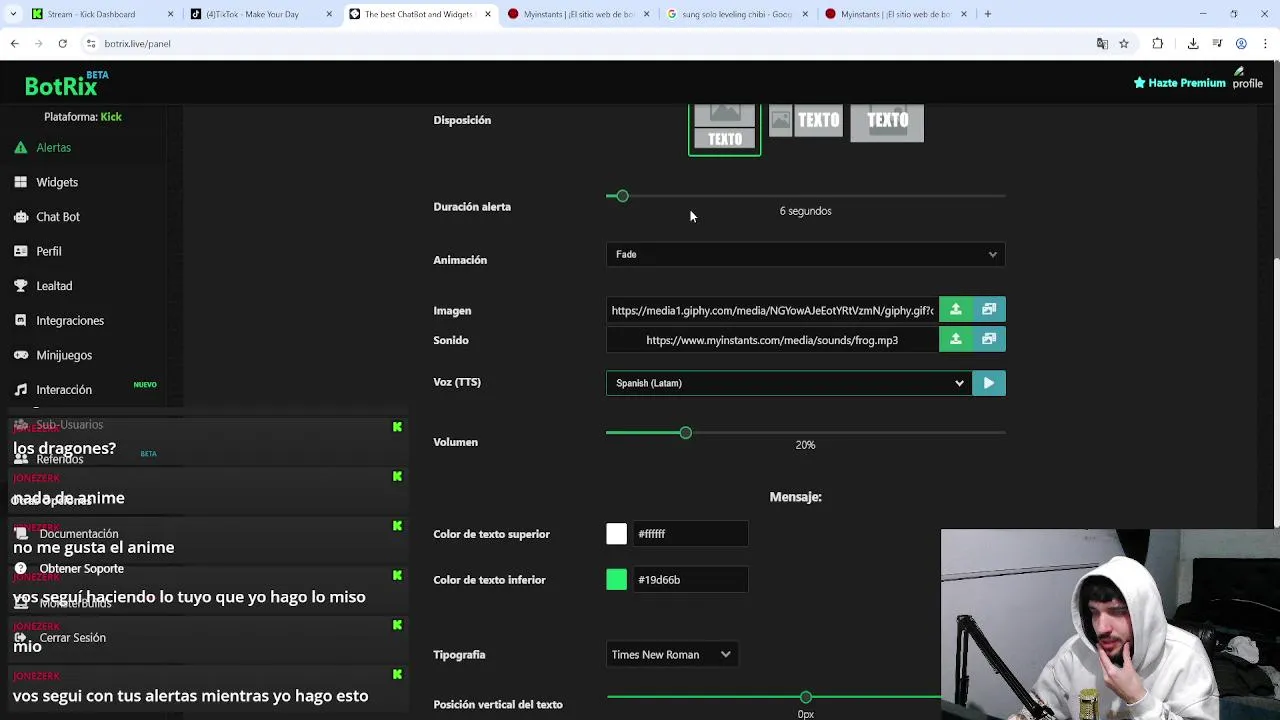
Task: Play the TTS voice preview
Action: point(989,383)
